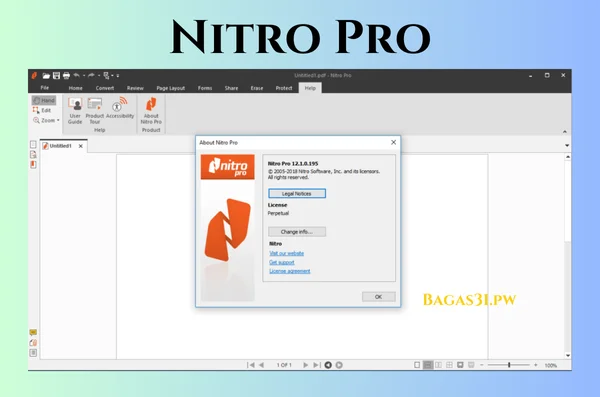Open the Pages pane icon in left sidebar
600x397 pixels.
pyautogui.click(x=33, y=144)
